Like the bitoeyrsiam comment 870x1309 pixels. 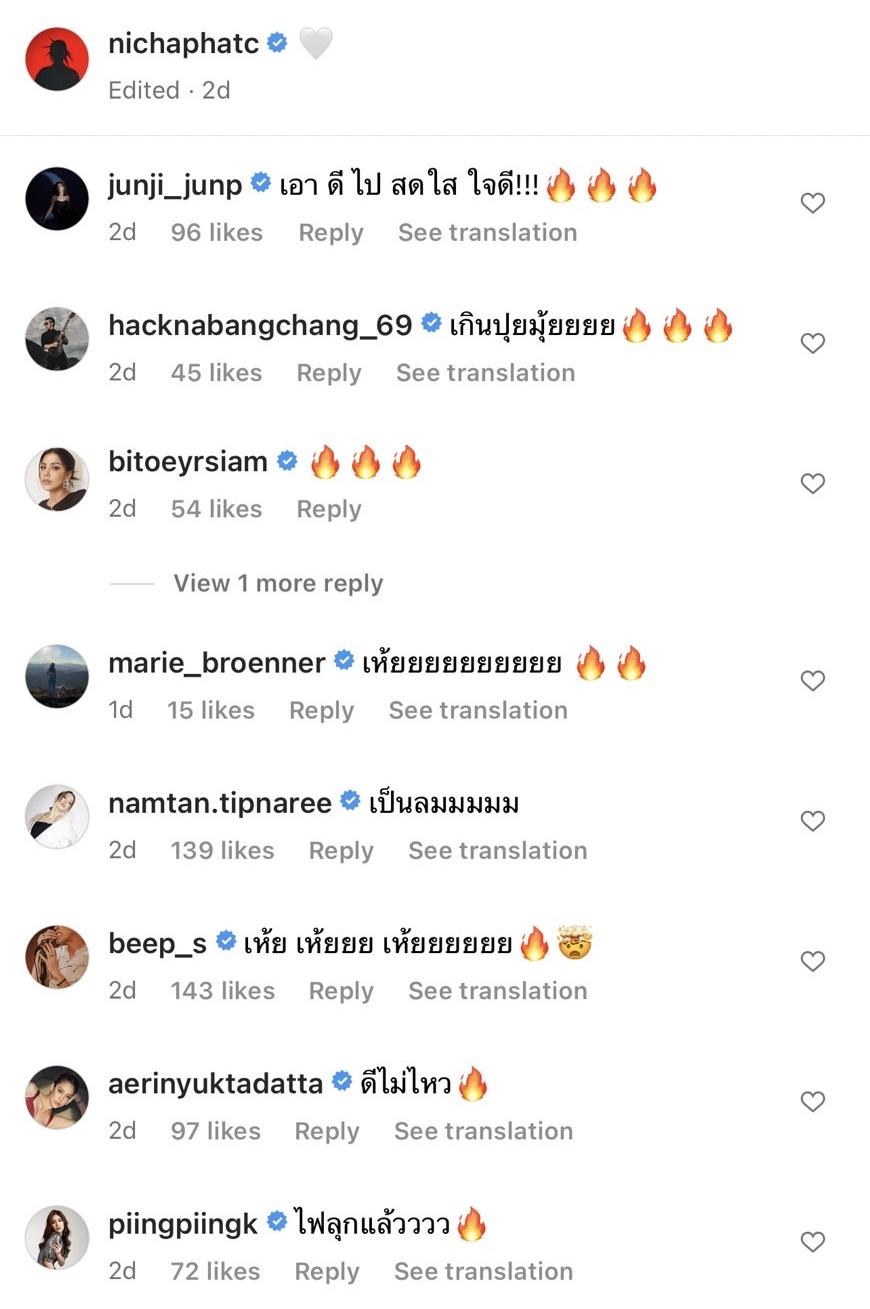click(813, 484)
